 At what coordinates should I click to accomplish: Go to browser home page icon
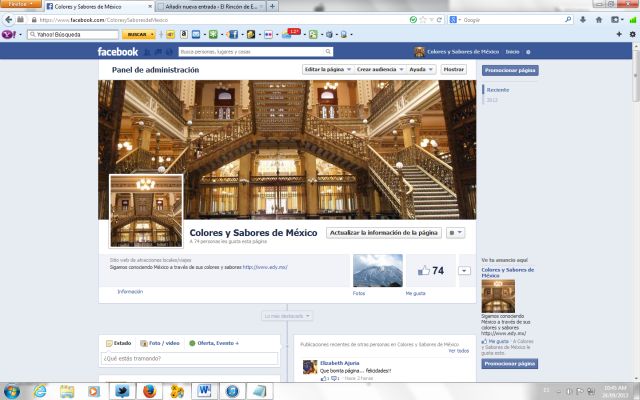point(599,20)
